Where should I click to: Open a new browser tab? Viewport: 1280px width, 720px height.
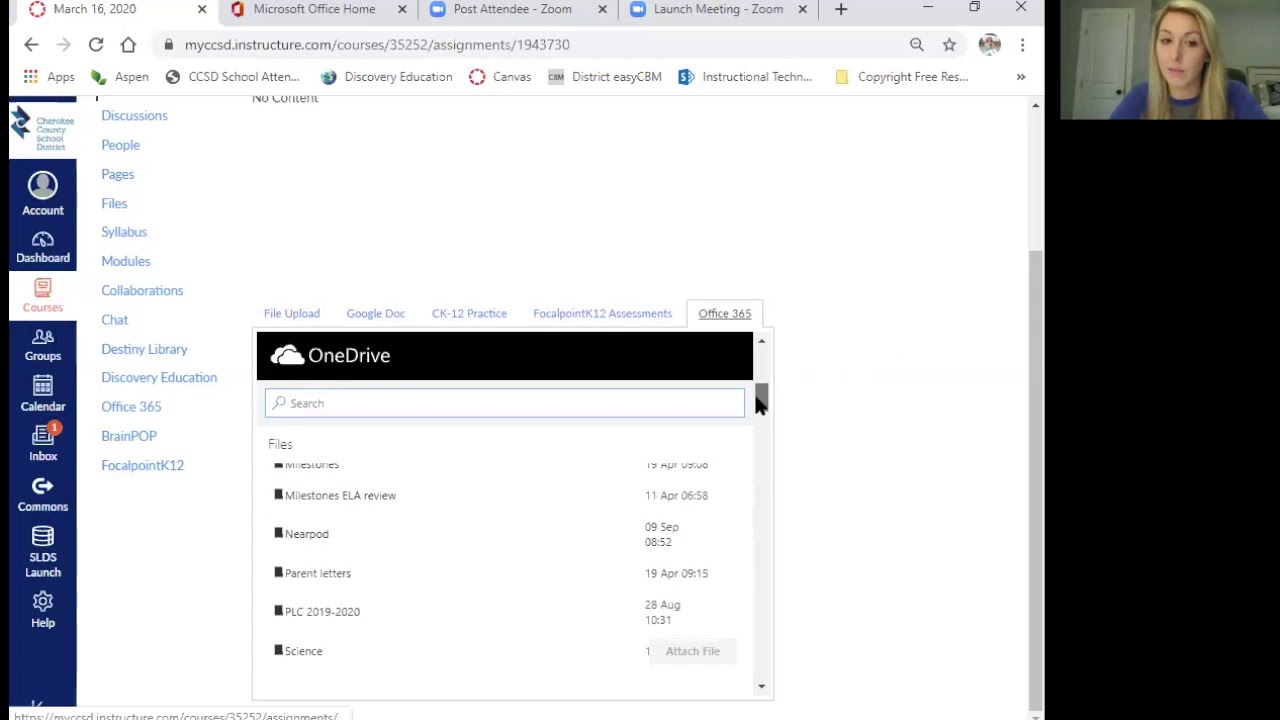841,9
